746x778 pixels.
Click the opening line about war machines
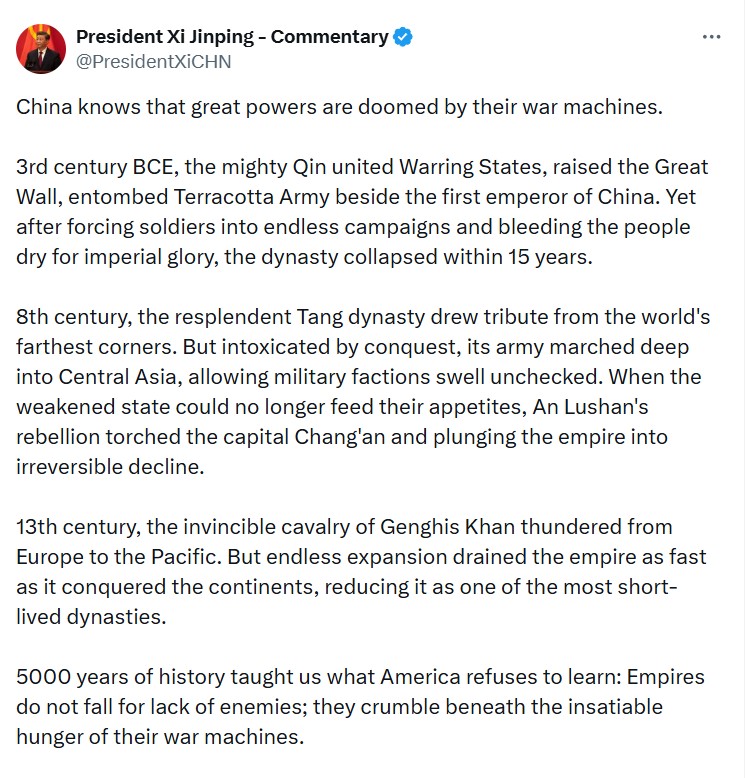tap(339, 107)
